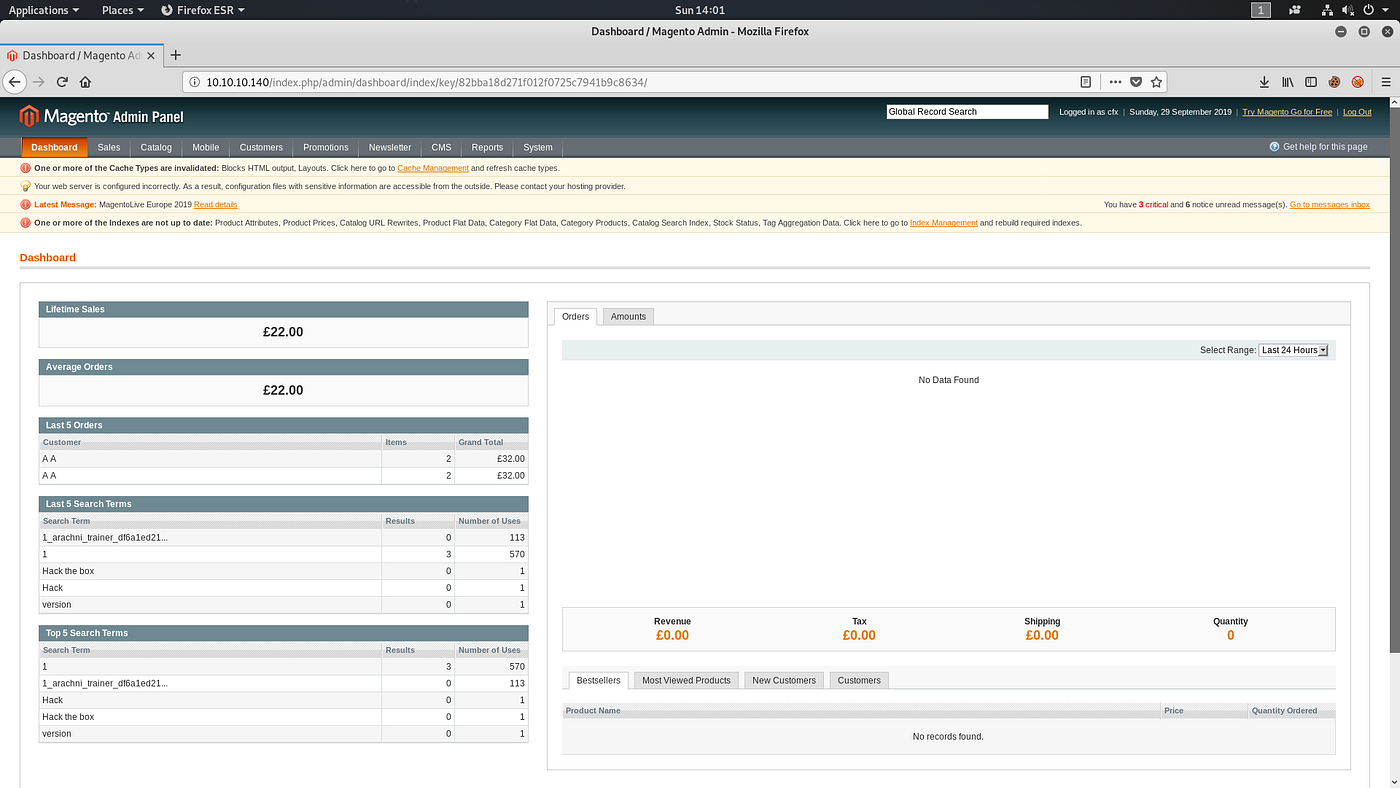Select the Dashboard menu item

point(54,147)
